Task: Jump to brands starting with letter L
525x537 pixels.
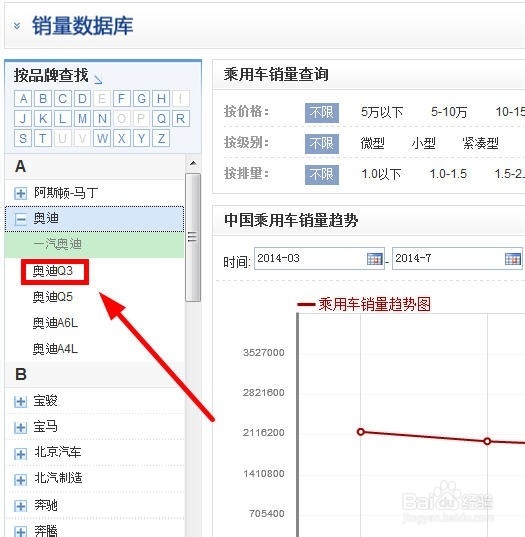Action: [x=62, y=118]
